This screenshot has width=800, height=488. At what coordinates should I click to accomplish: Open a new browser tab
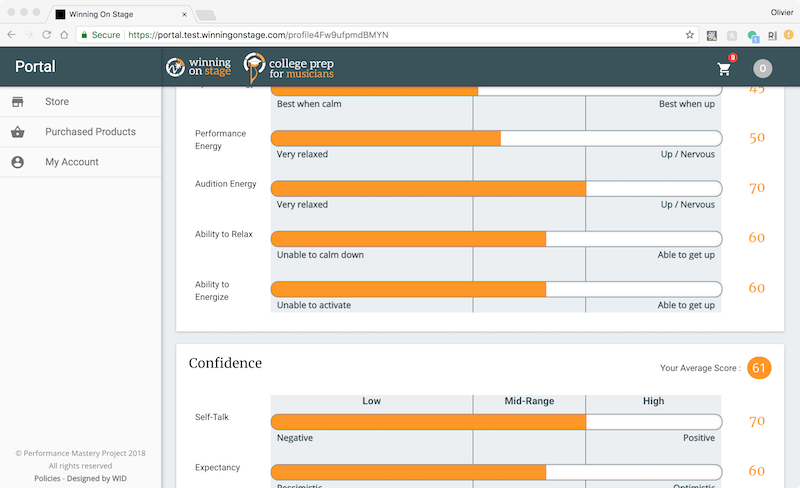(208, 14)
